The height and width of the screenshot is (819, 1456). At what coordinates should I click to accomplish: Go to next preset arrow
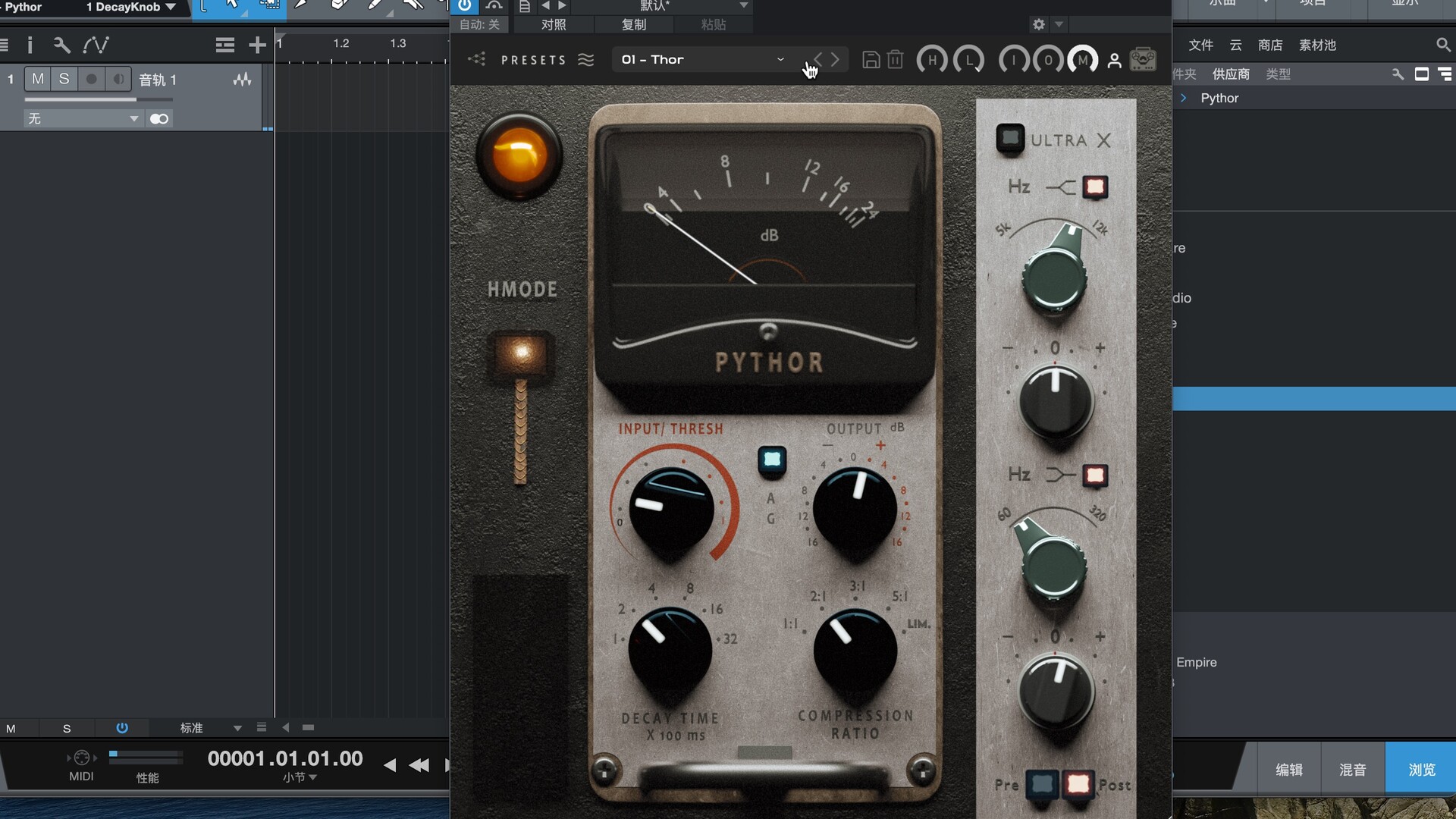835,59
